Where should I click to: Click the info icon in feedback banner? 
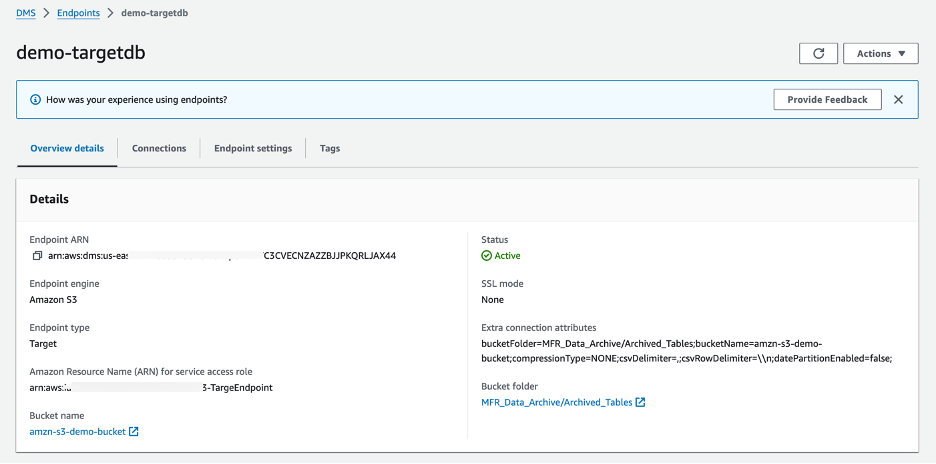click(36, 100)
